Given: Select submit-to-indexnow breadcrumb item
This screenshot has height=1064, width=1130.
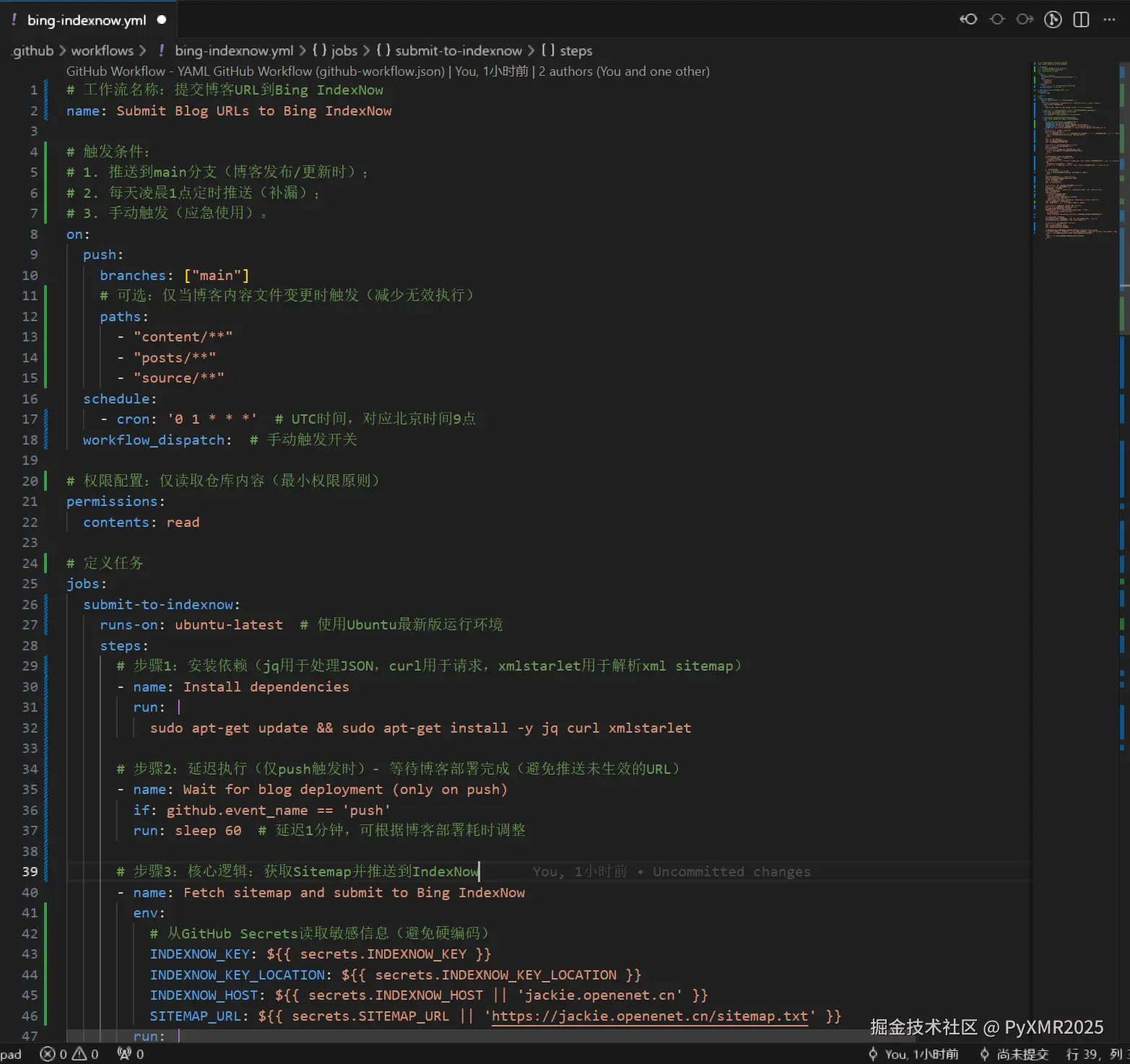Looking at the screenshot, I should tap(458, 51).
